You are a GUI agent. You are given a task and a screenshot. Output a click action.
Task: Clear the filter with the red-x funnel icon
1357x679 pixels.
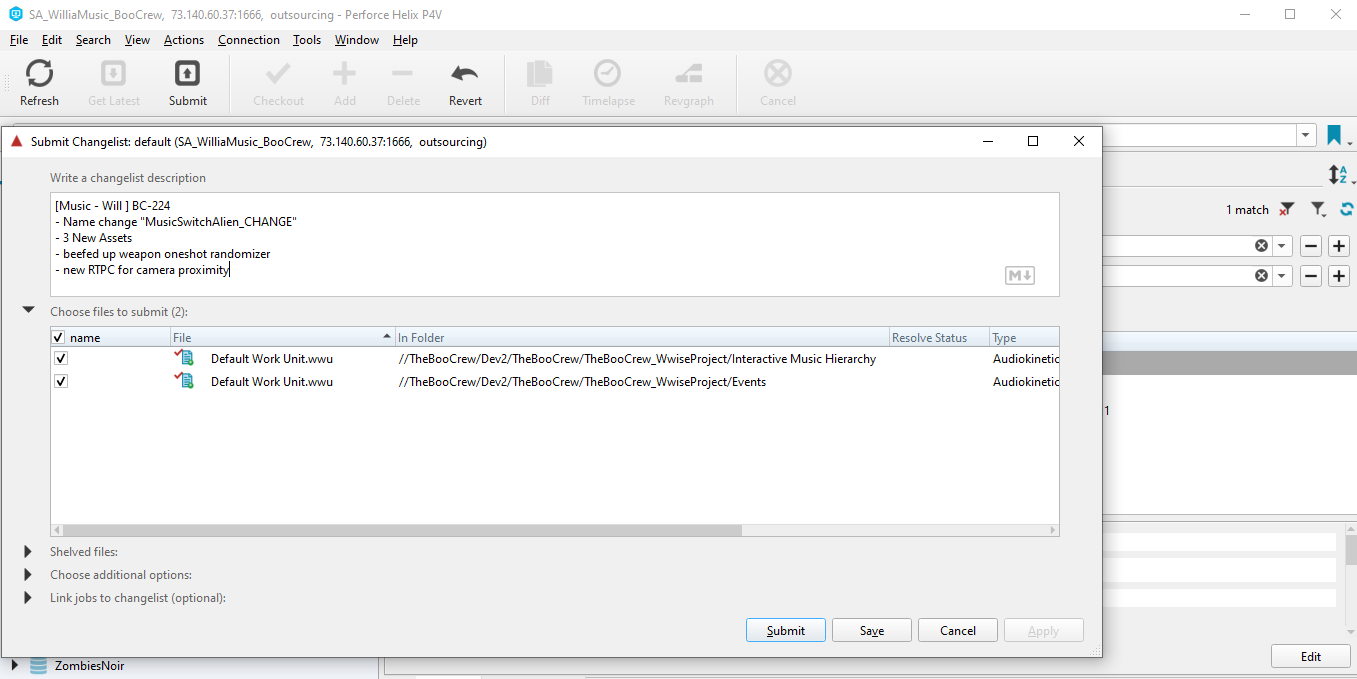(x=1288, y=209)
